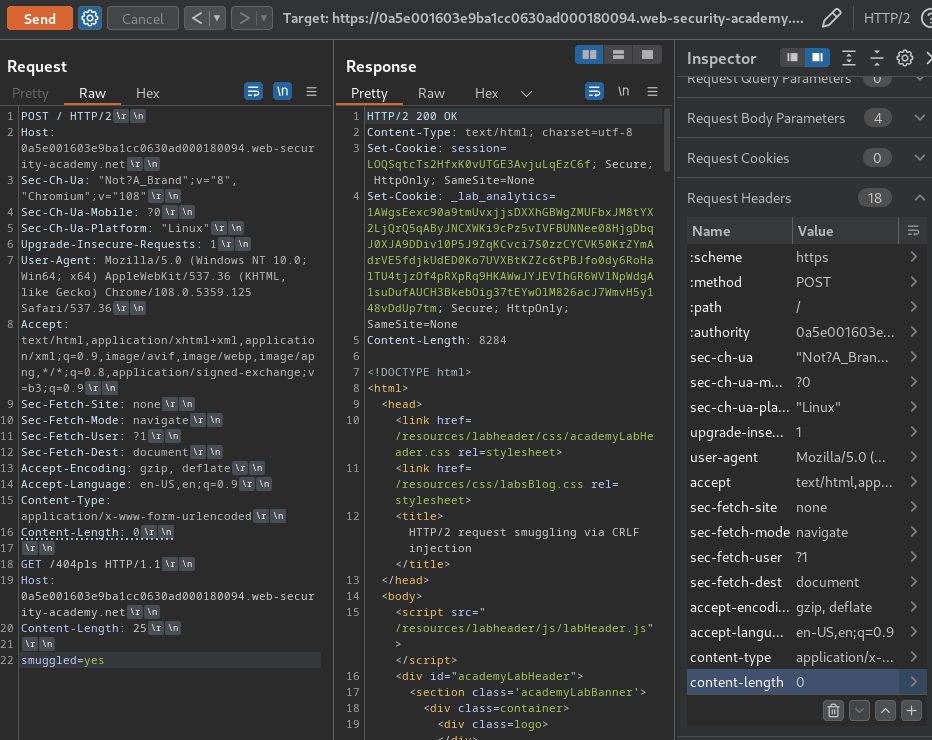Click Content-Length: 0 request line
This screenshot has width=932, height=740.
(x=97, y=532)
